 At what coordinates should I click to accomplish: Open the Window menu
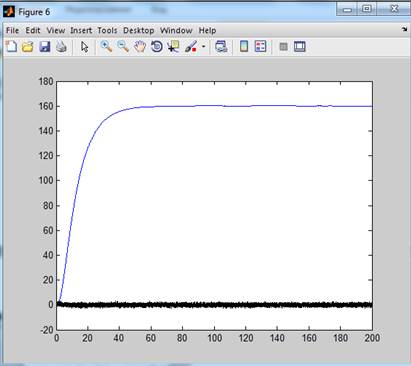pos(176,30)
